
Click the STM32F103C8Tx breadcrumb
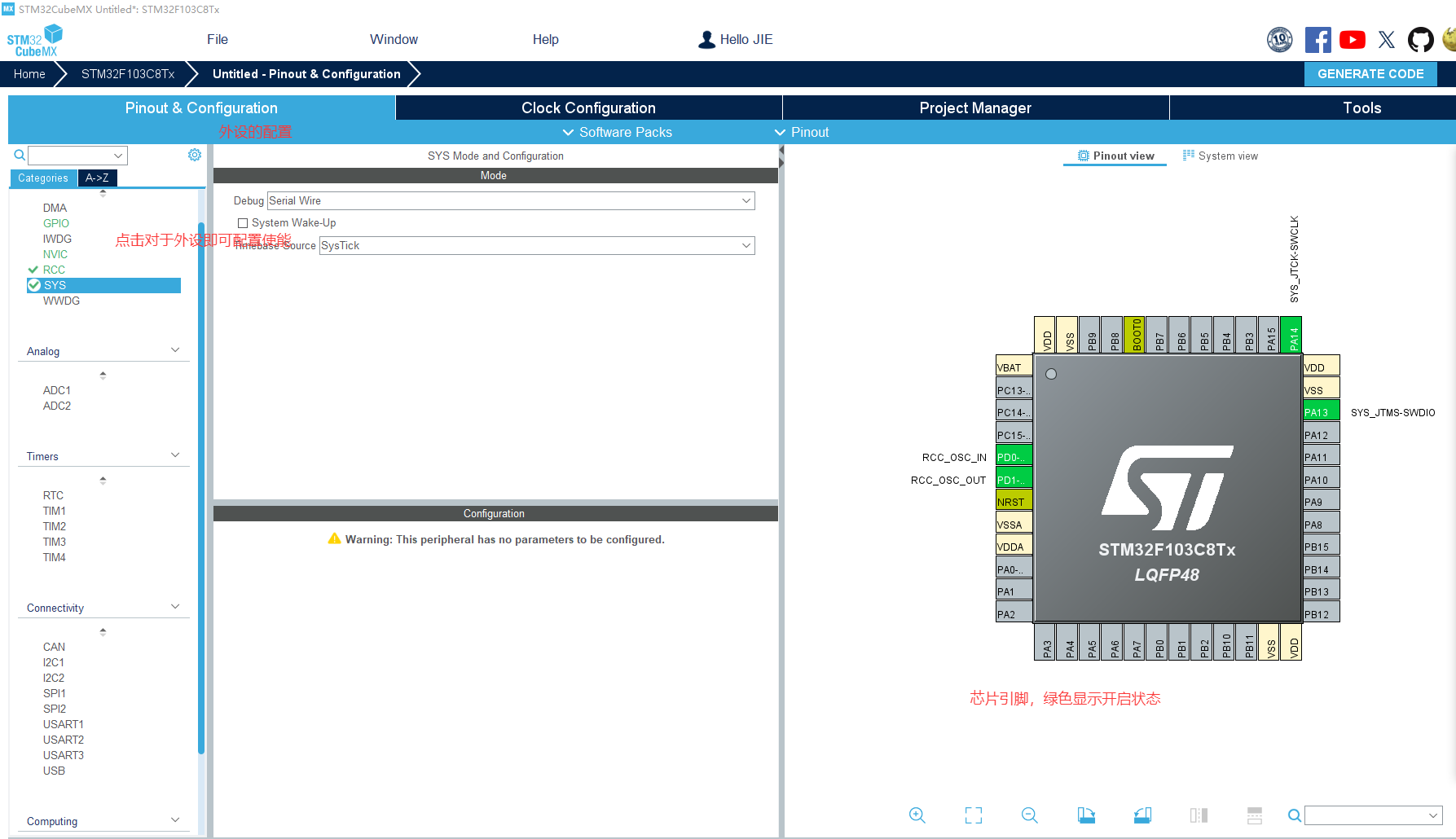tap(128, 73)
